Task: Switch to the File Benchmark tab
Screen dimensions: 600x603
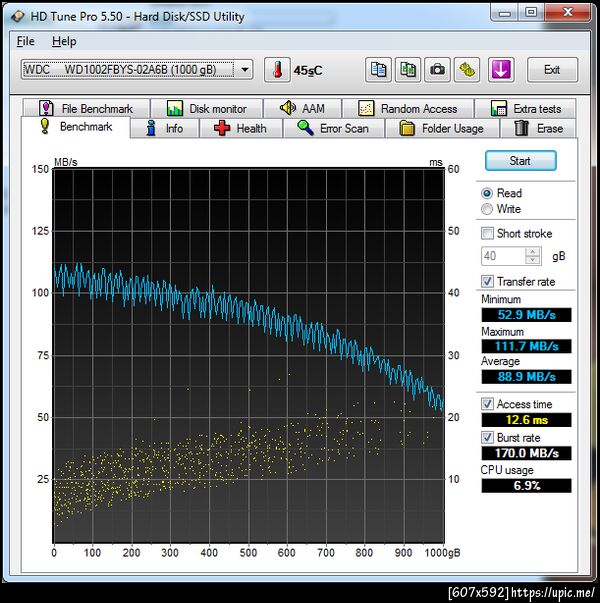Action: [86, 108]
